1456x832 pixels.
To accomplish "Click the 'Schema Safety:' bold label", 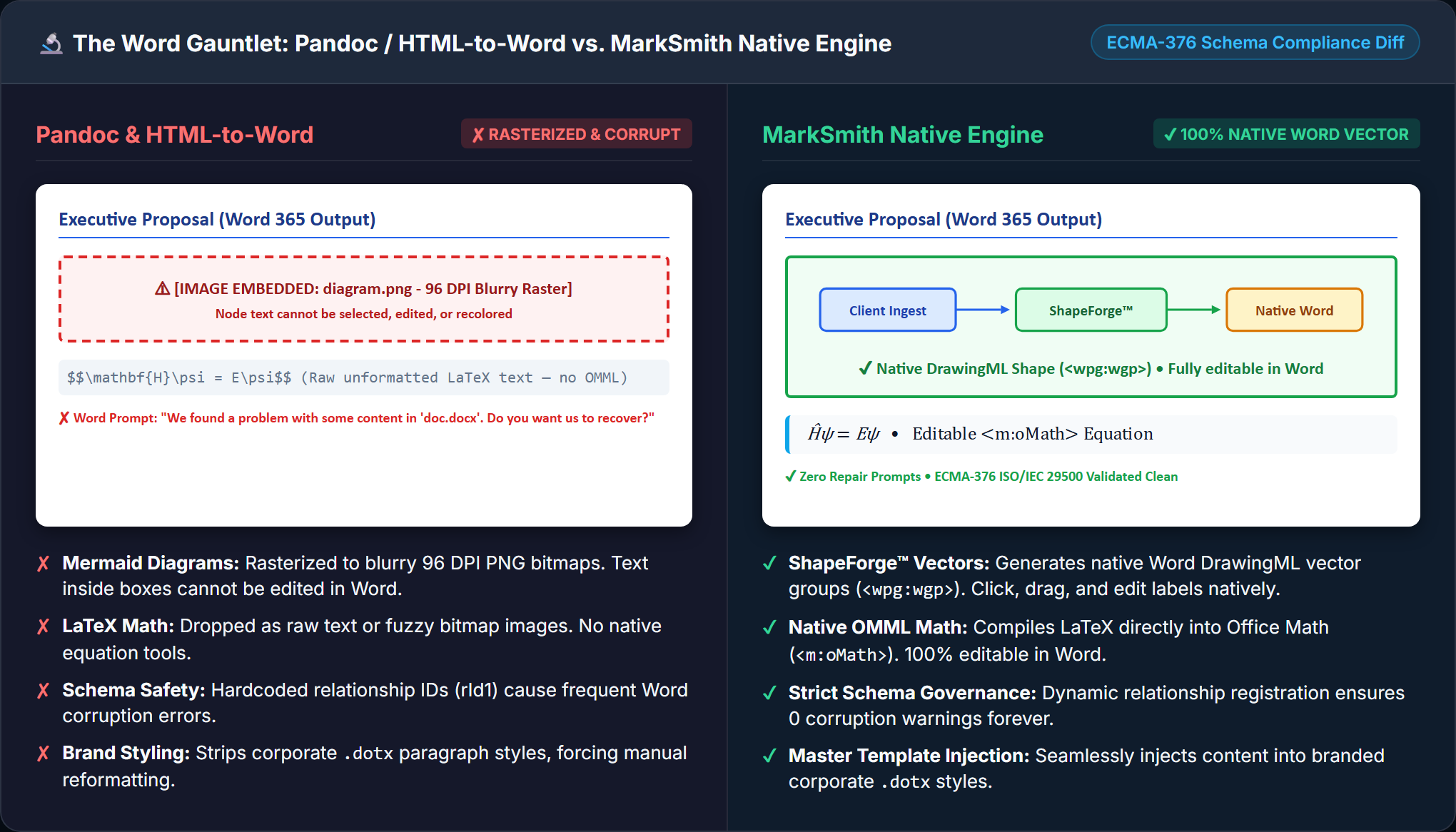I will (x=133, y=690).
